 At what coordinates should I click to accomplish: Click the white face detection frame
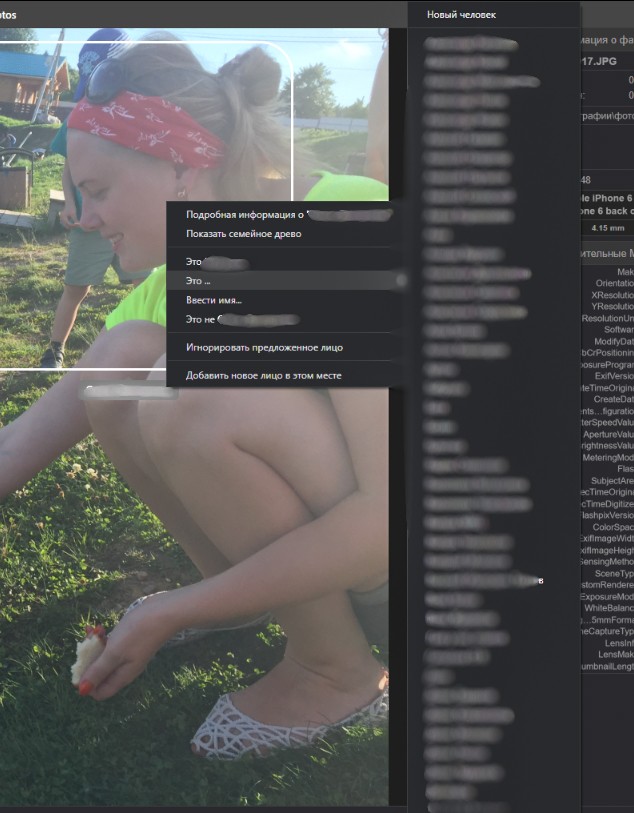pyautogui.click(x=145, y=205)
